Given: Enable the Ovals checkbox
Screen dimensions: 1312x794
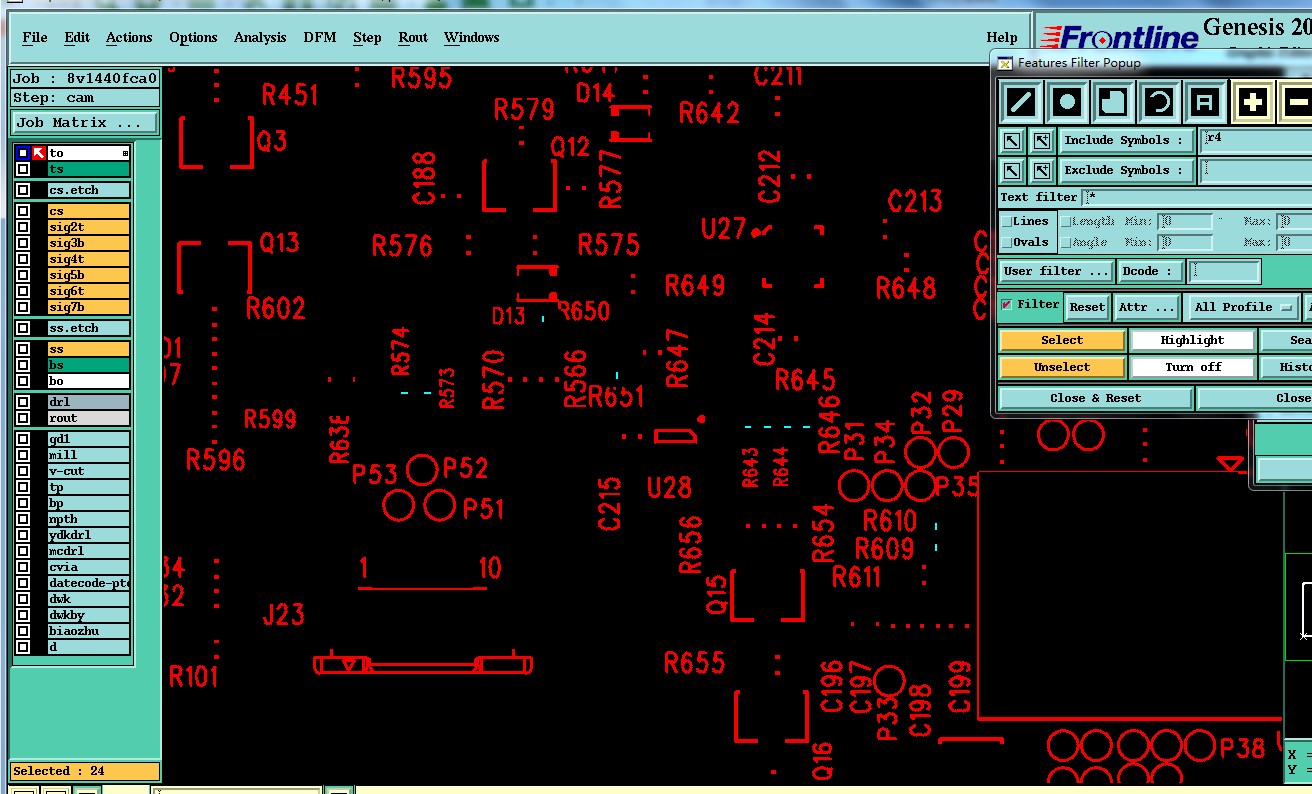Looking at the screenshot, I should (x=1006, y=242).
